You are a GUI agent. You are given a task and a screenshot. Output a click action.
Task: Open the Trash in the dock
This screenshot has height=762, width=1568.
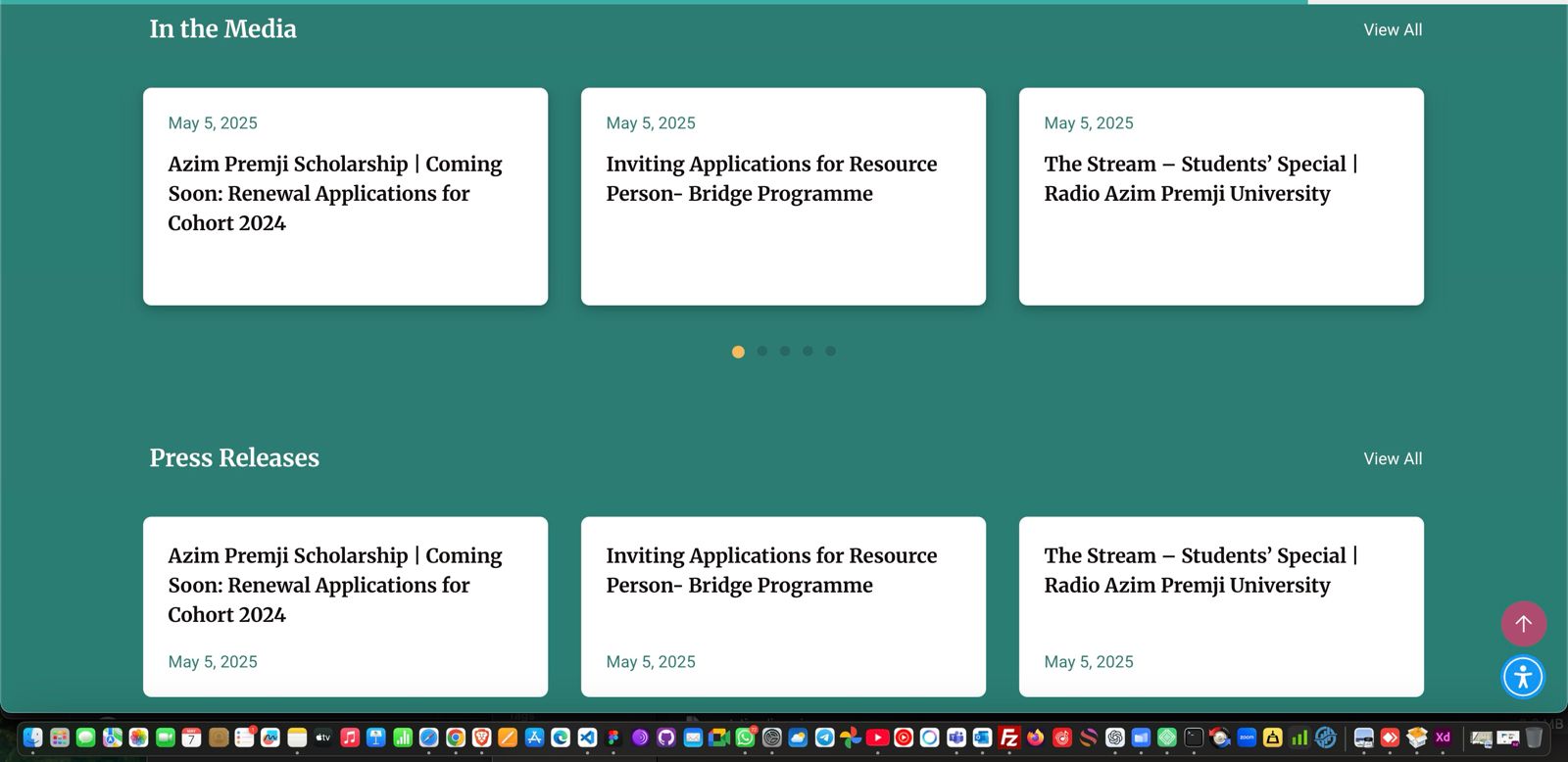click(1534, 738)
